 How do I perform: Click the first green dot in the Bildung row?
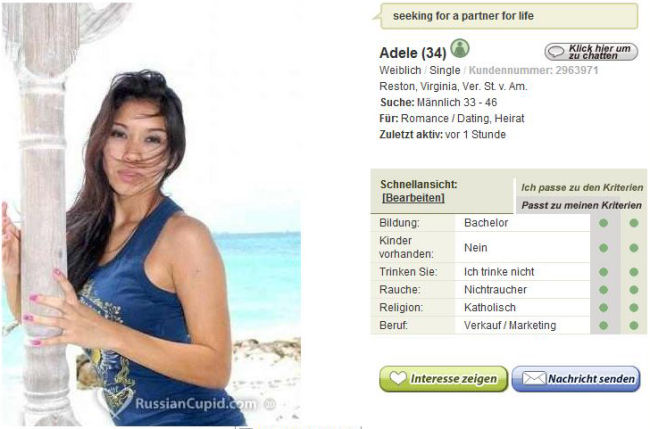pos(604,223)
